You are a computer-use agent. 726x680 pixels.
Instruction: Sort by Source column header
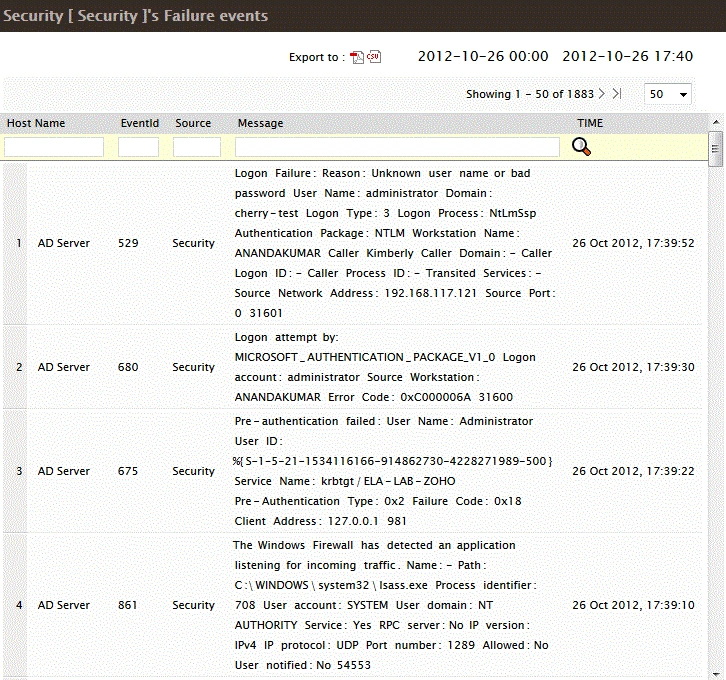tap(193, 123)
